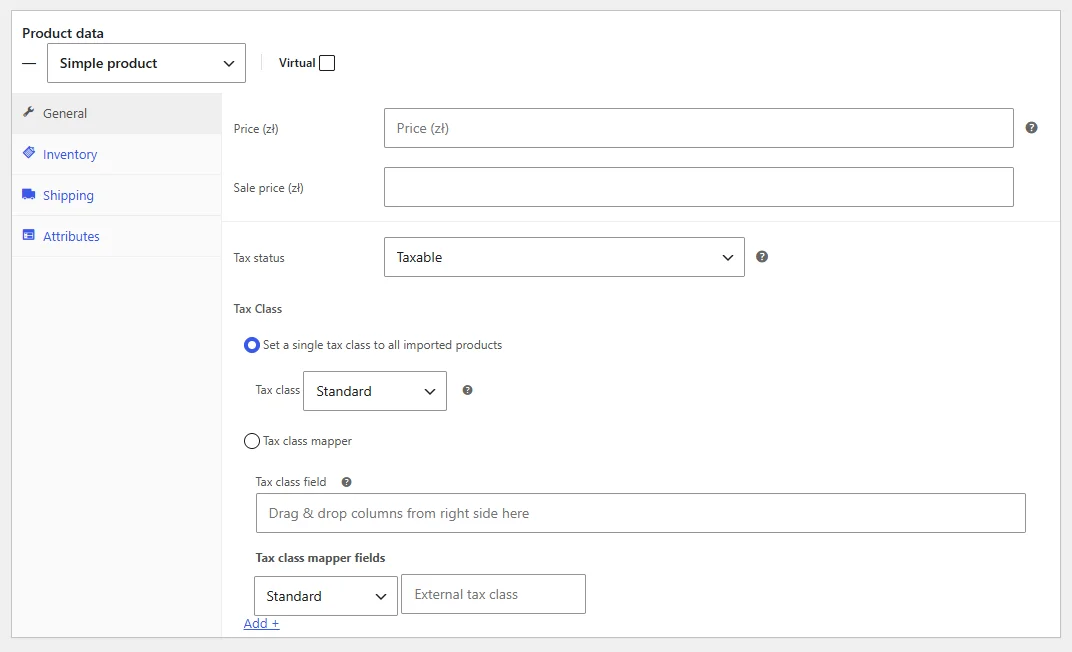Click the Shipping truck icon

click(x=29, y=194)
